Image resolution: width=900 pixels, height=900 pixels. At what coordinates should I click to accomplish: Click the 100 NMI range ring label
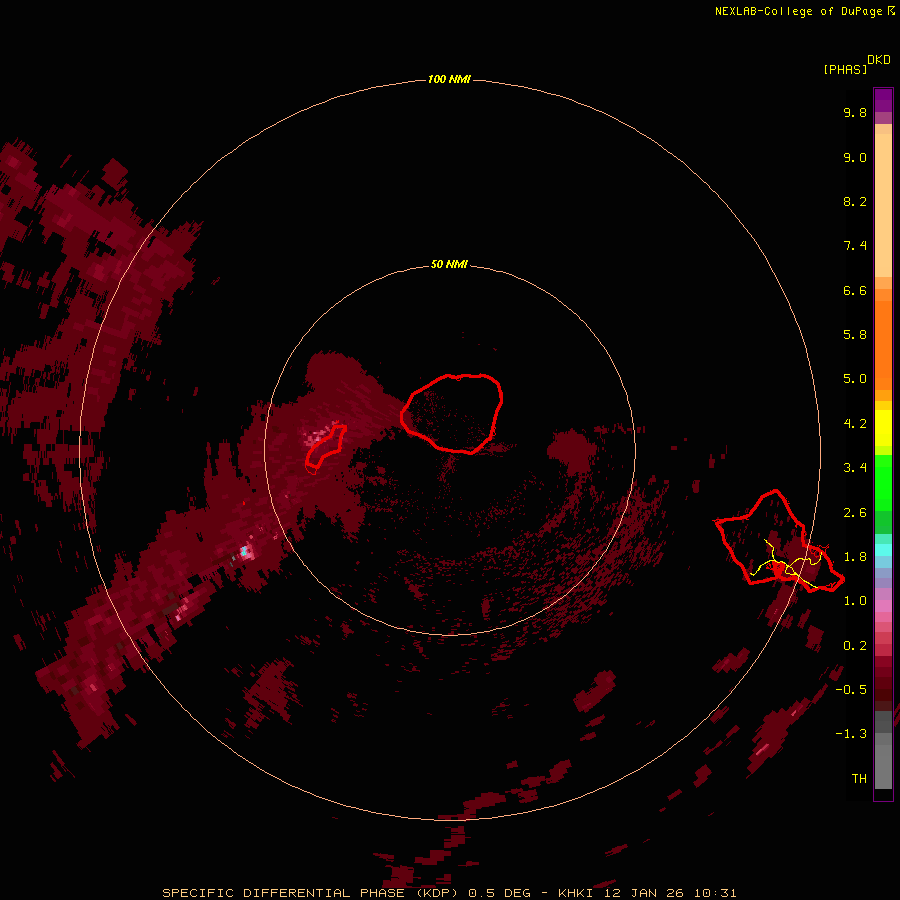tap(449, 79)
